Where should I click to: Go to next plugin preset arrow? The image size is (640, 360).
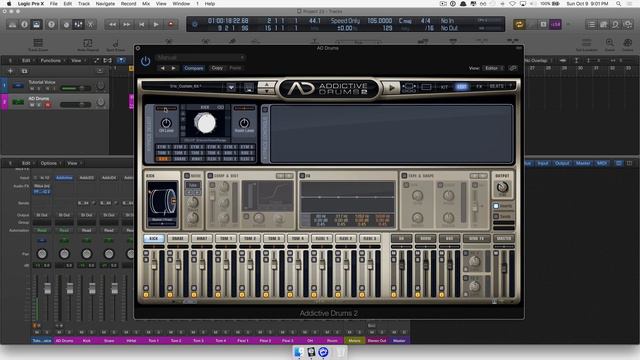coord(173,68)
